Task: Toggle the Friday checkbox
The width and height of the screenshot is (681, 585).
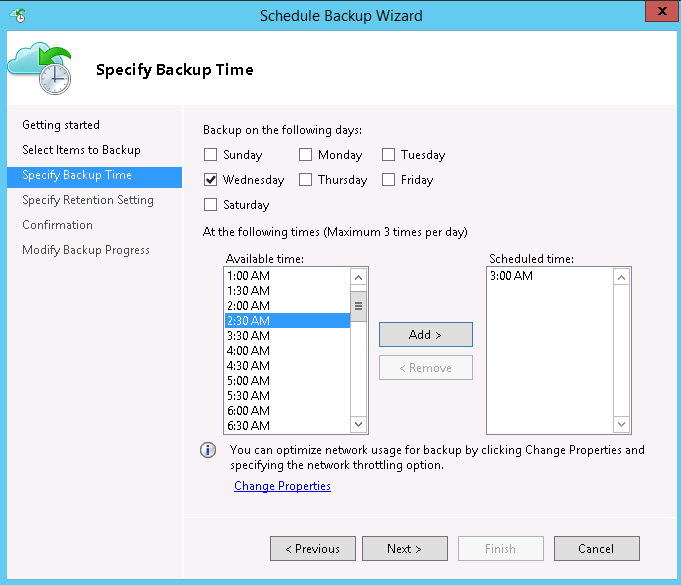Action: point(388,180)
